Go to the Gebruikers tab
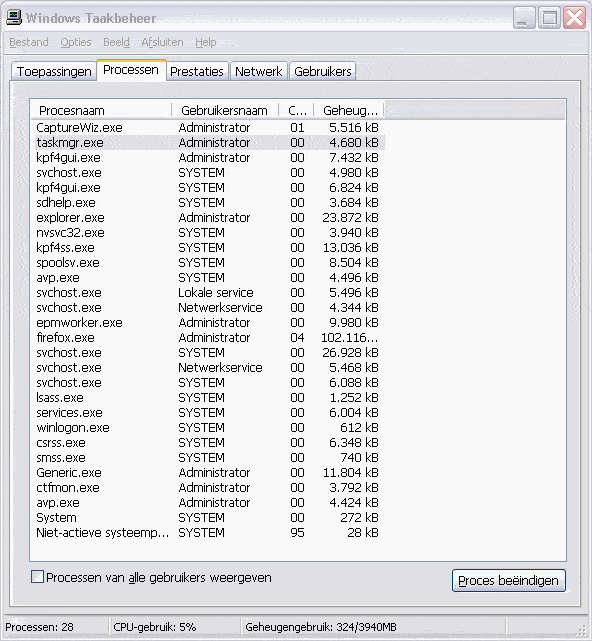This screenshot has height=641, width=592. [323, 71]
